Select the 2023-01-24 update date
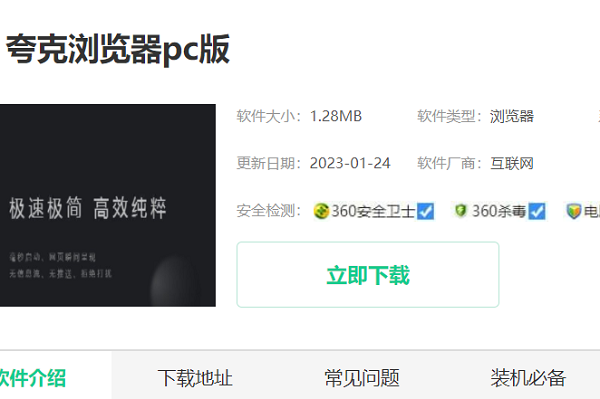600x399 pixels. tap(350, 163)
